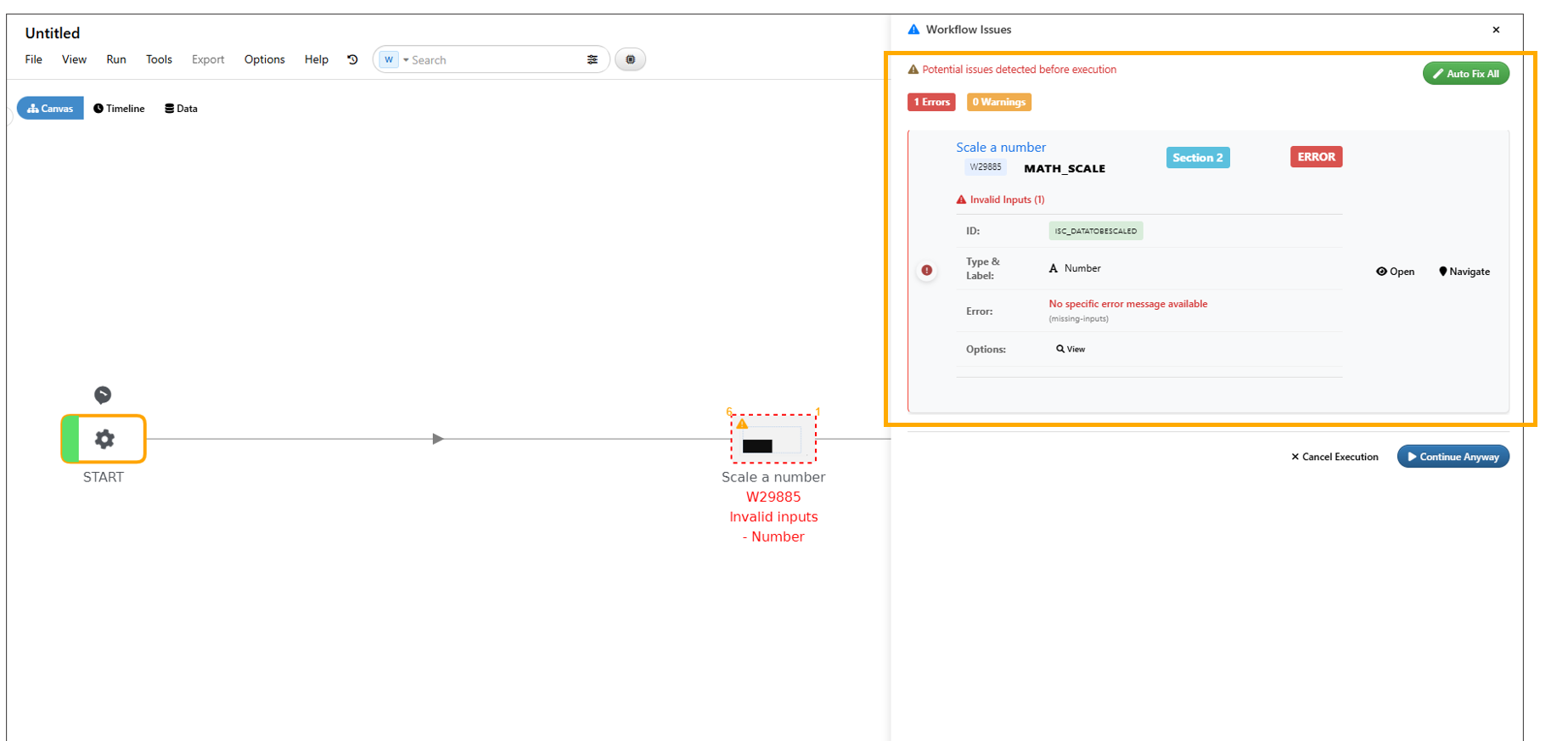
Task: Click into the Search input field
Action: point(492,60)
